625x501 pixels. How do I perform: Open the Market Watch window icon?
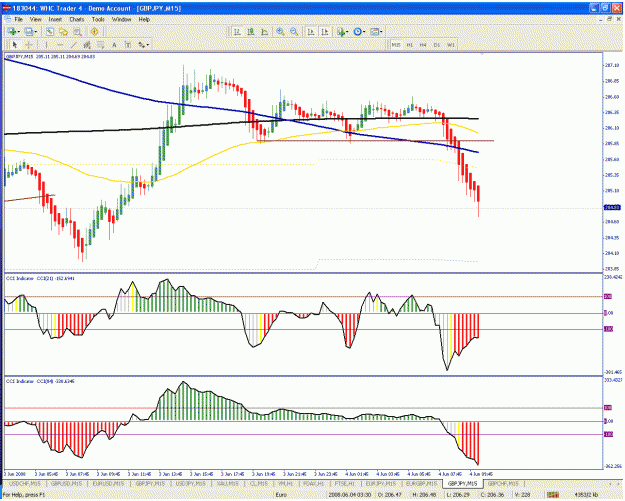tap(49, 31)
